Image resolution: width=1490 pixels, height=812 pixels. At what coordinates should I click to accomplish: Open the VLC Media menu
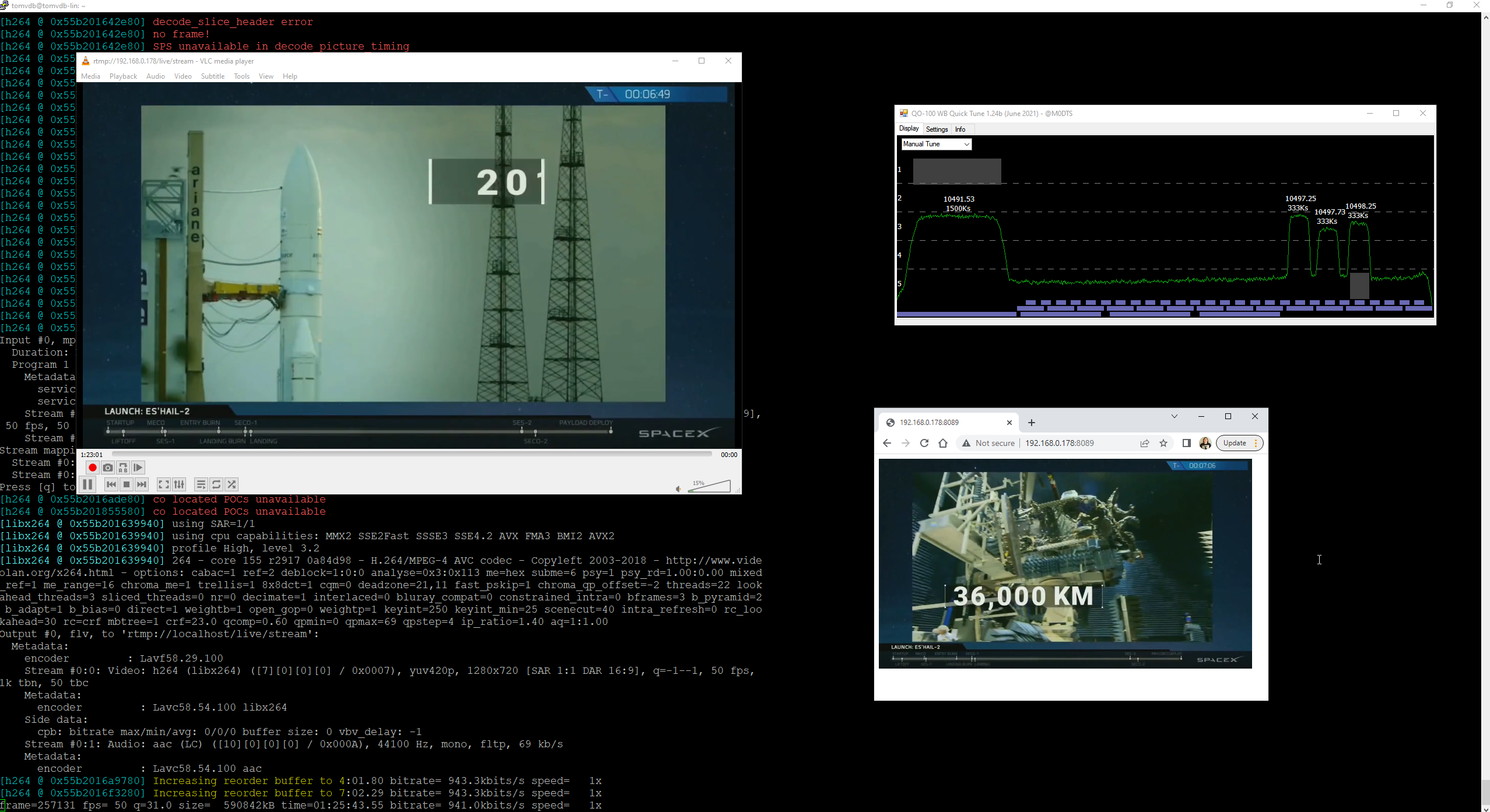90,76
